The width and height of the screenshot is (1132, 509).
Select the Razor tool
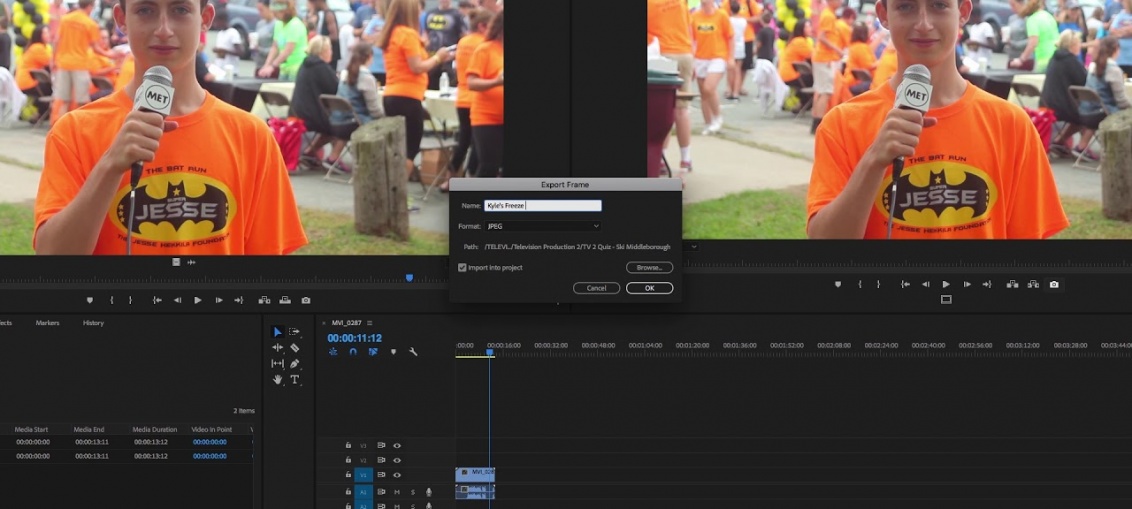[295, 348]
